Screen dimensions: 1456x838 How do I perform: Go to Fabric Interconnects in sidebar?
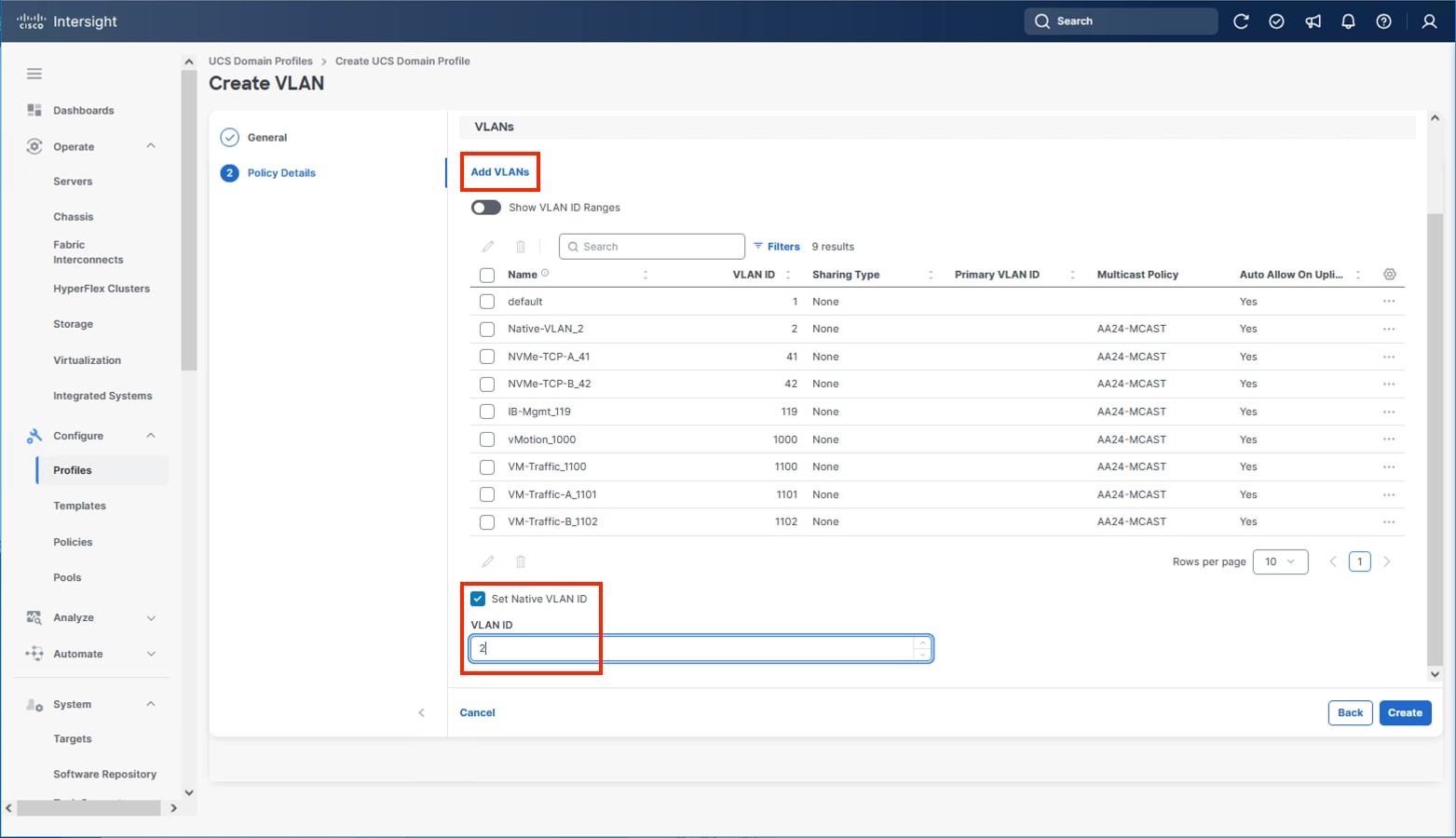pyautogui.click(x=88, y=252)
